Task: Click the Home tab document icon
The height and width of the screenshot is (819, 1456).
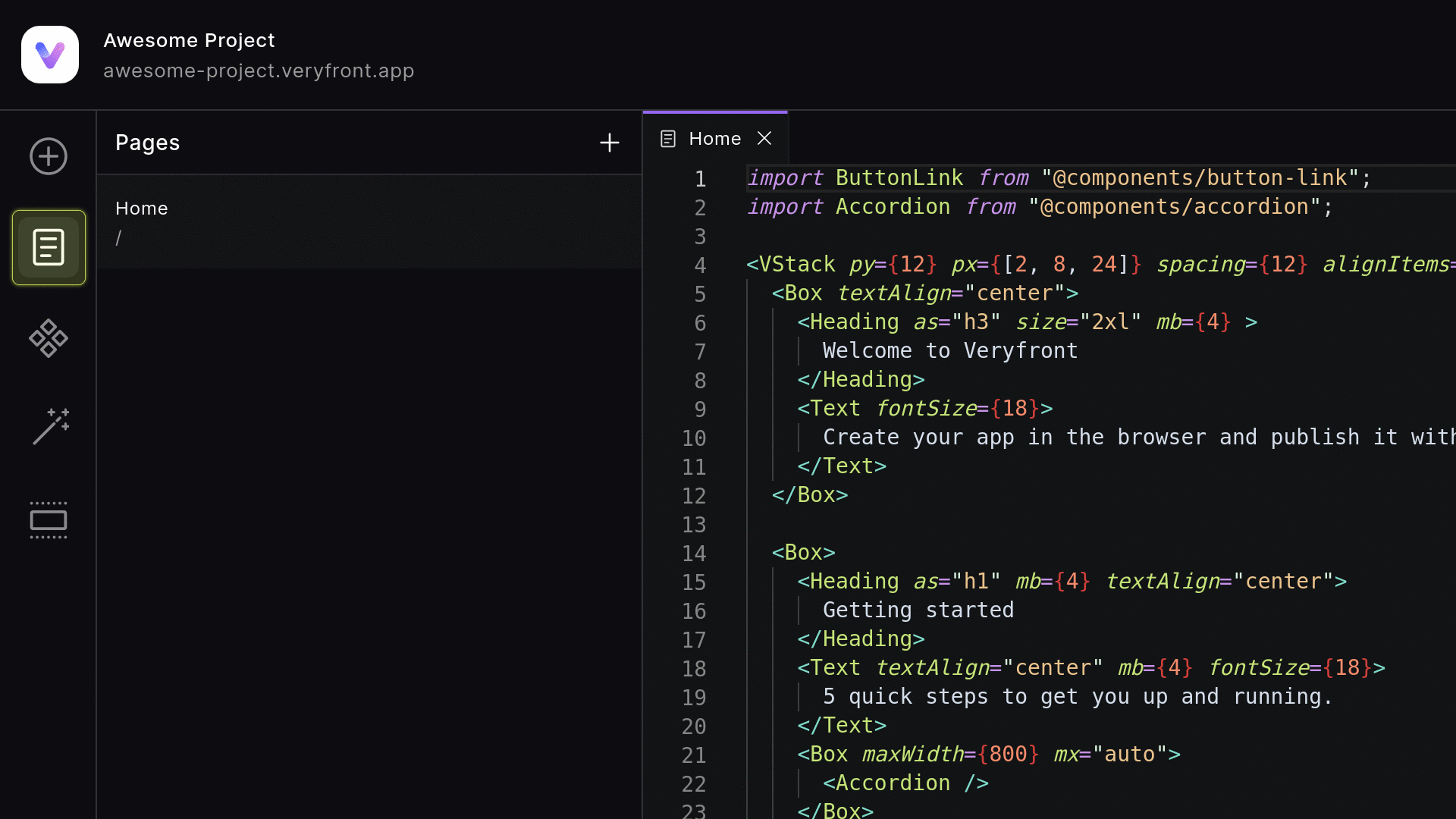Action: (x=668, y=139)
